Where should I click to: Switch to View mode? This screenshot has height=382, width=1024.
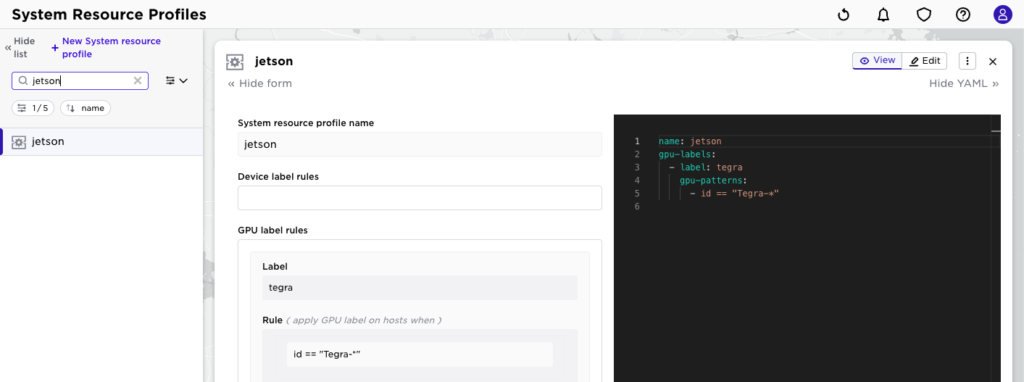point(877,61)
